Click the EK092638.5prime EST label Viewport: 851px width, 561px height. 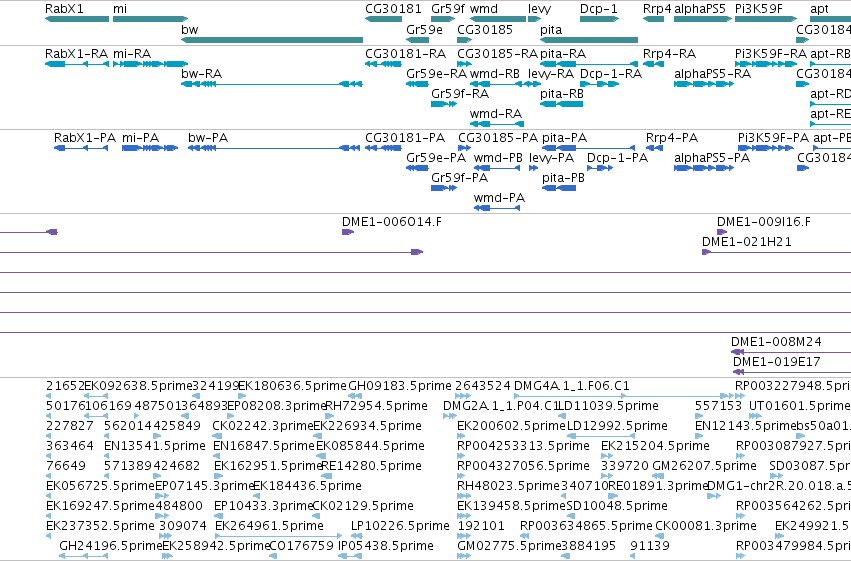tap(139, 386)
